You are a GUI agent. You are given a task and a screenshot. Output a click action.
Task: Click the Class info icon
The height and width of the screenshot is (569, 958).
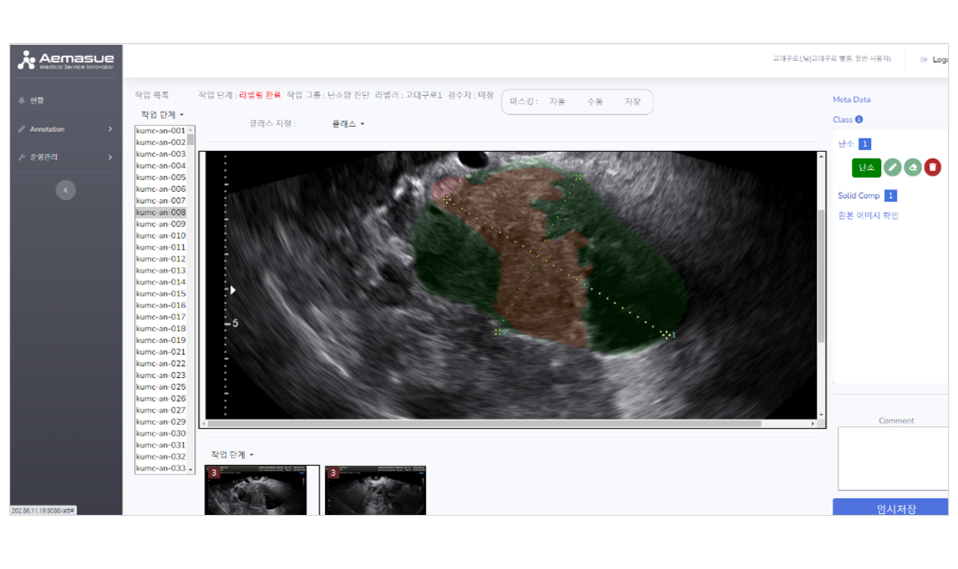(859, 119)
